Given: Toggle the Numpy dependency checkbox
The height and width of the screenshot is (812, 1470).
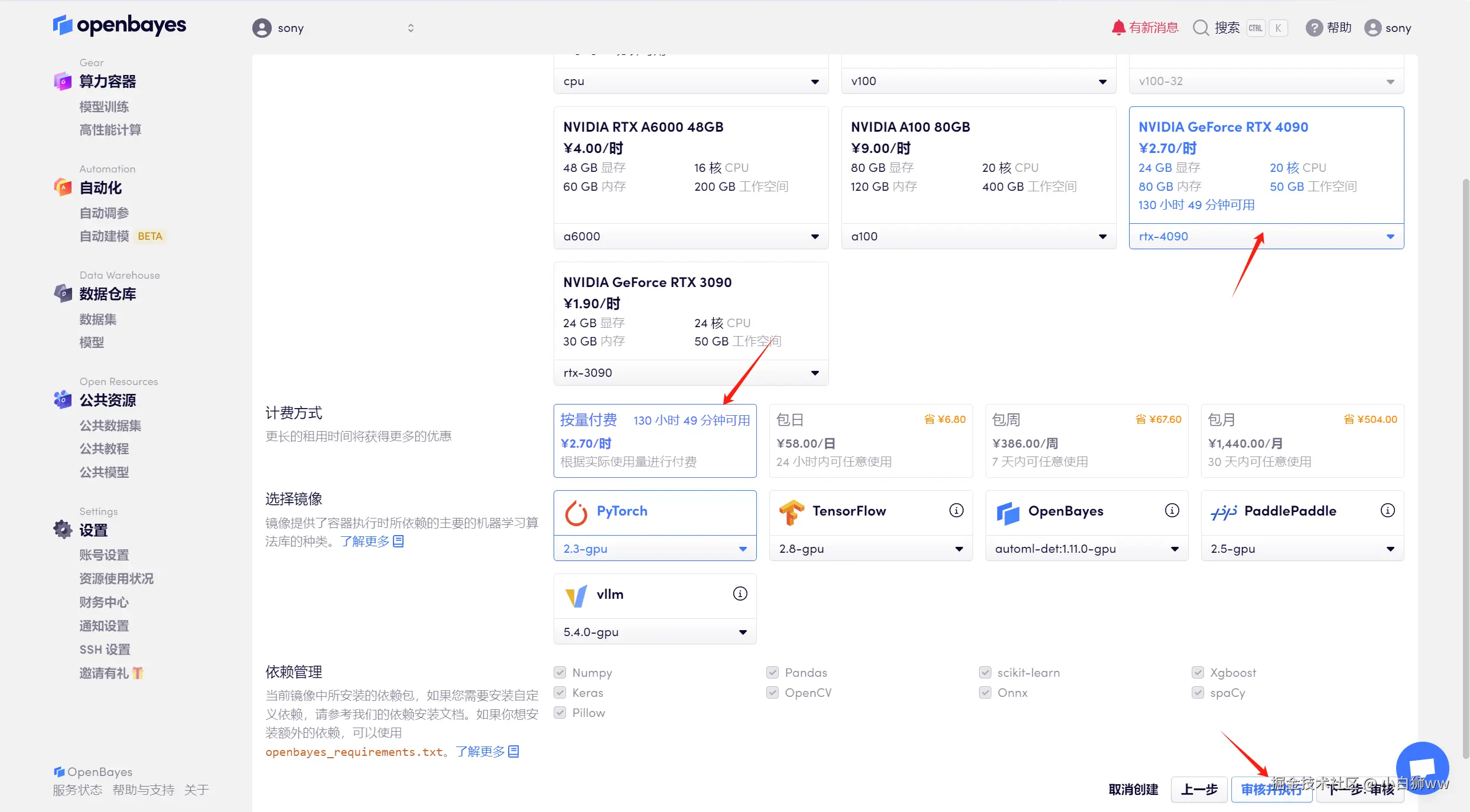Looking at the screenshot, I should point(560,673).
